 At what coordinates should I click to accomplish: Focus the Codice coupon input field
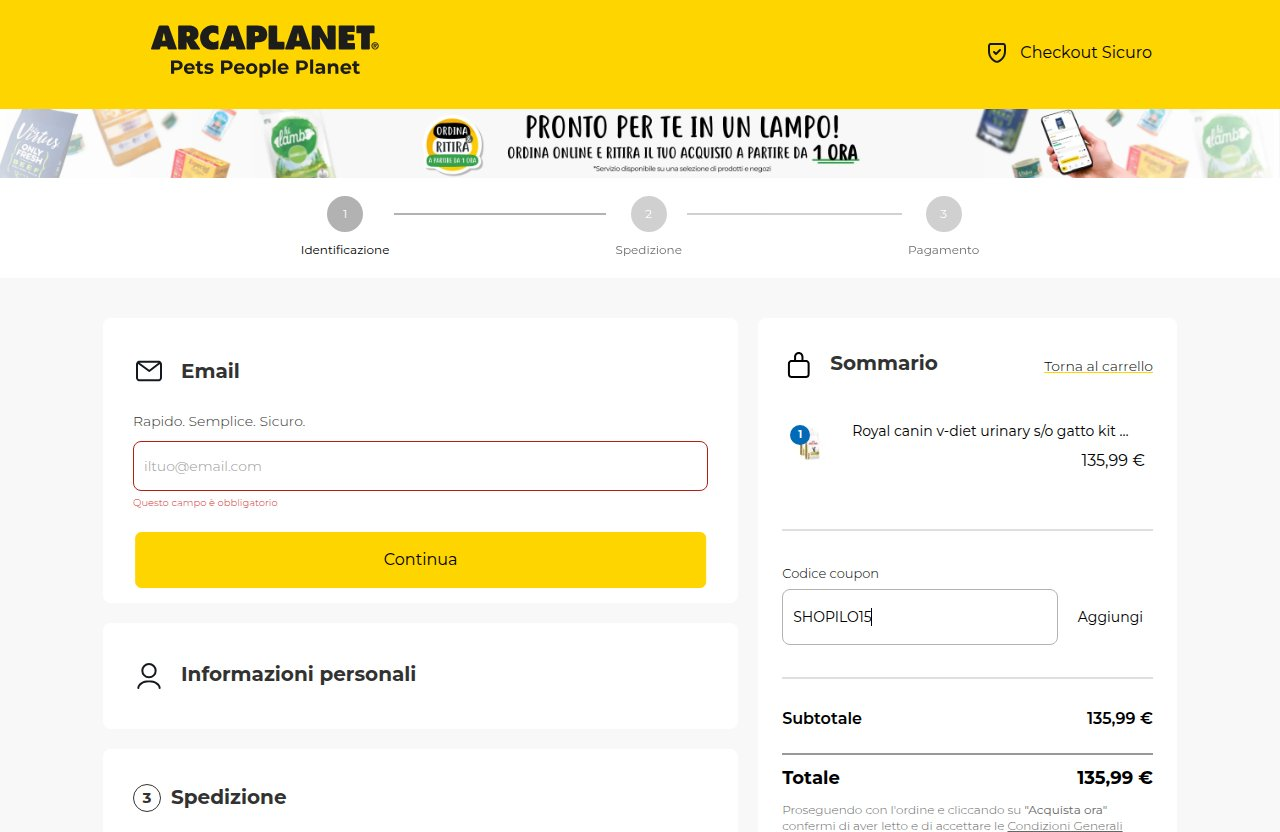920,617
